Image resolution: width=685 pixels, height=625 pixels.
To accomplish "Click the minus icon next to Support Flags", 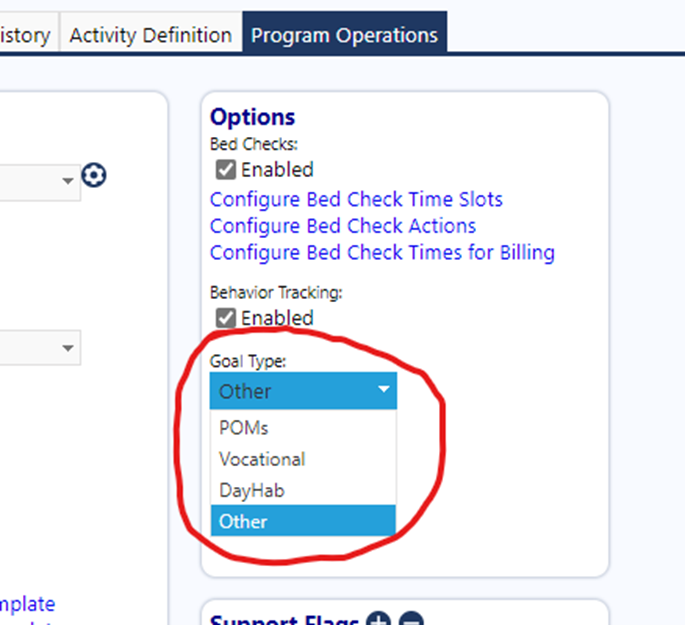I will (412, 618).
